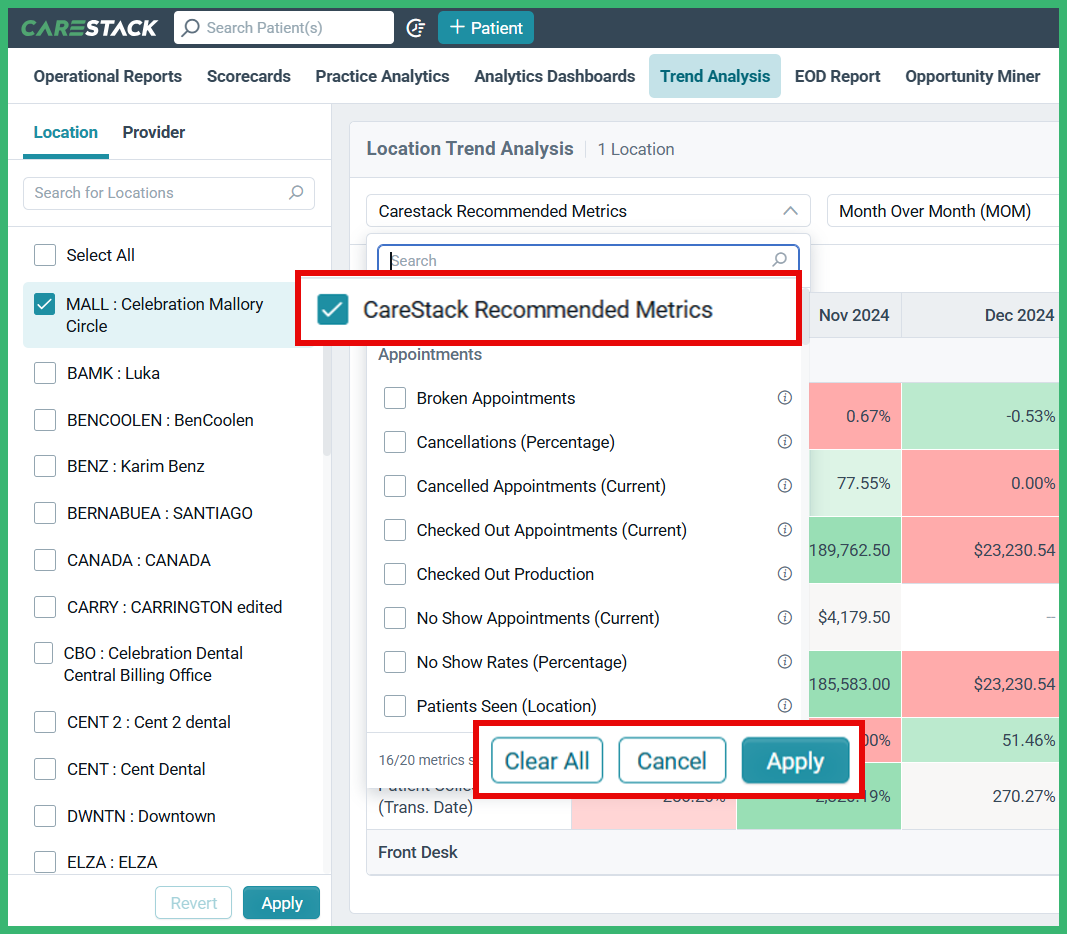Viewport: 1067px width, 934px height.
Task: Open the Opportunity Miner tab
Action: (x=972, y=76)
